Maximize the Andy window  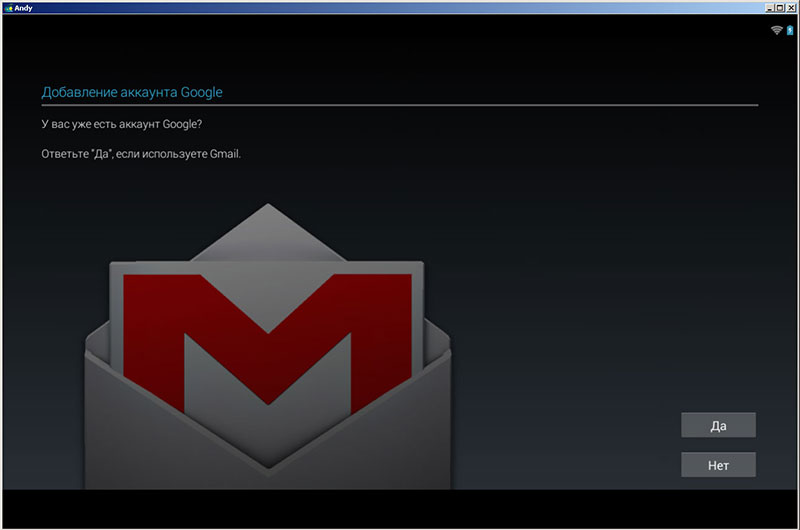pyautogui.click(x=780, y=8)
